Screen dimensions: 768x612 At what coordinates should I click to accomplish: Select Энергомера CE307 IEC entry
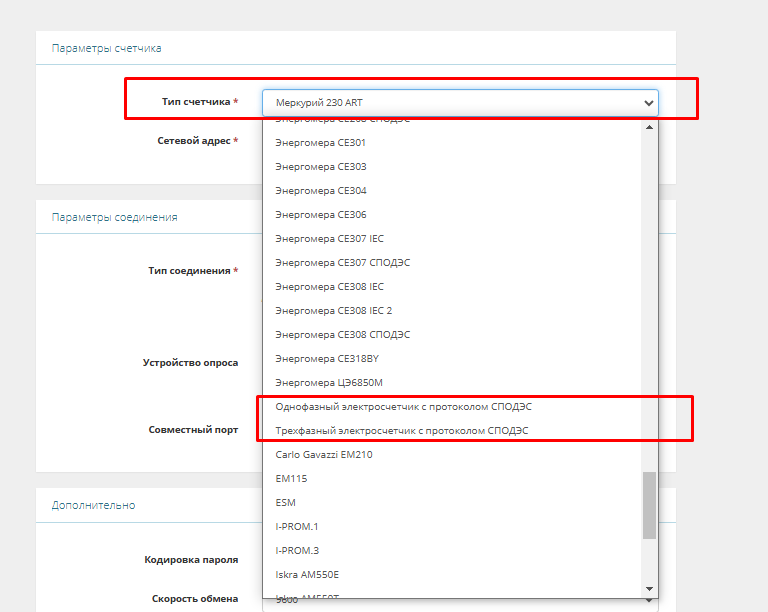(x=452, y=239)
